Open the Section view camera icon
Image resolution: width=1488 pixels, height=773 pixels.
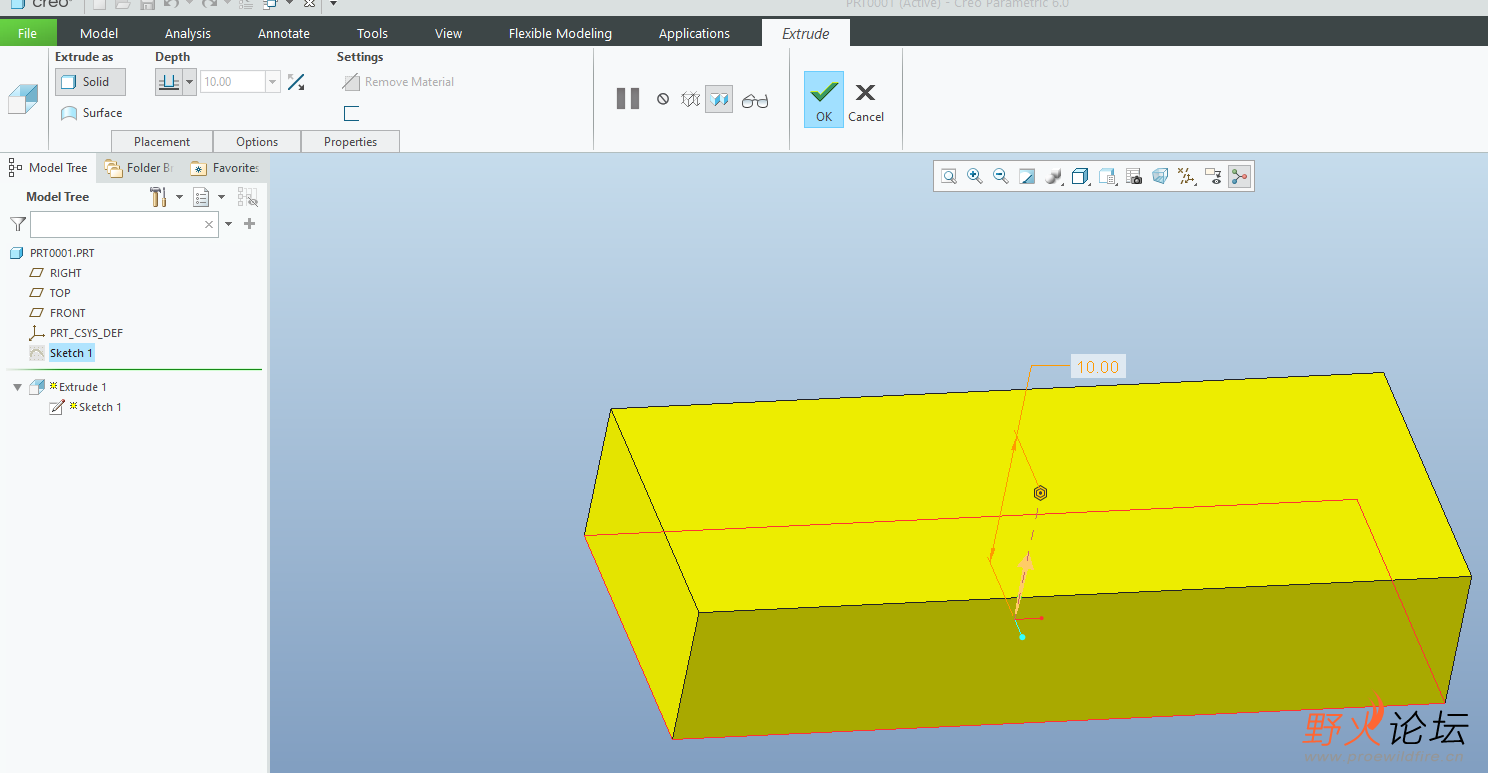tap(1134, 177)
